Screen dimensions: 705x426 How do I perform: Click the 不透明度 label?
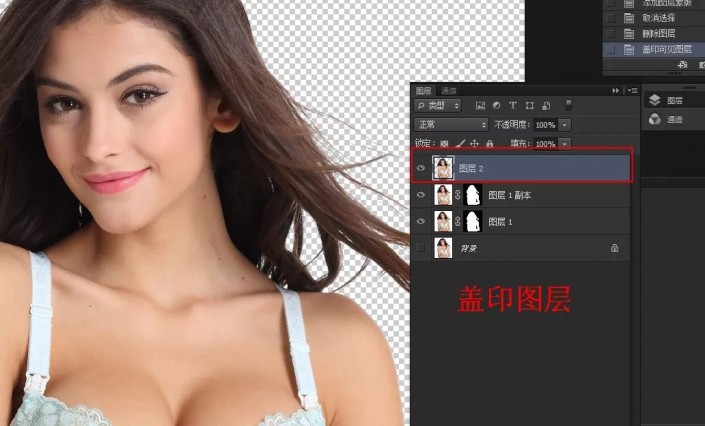click(x=512, y=125)
